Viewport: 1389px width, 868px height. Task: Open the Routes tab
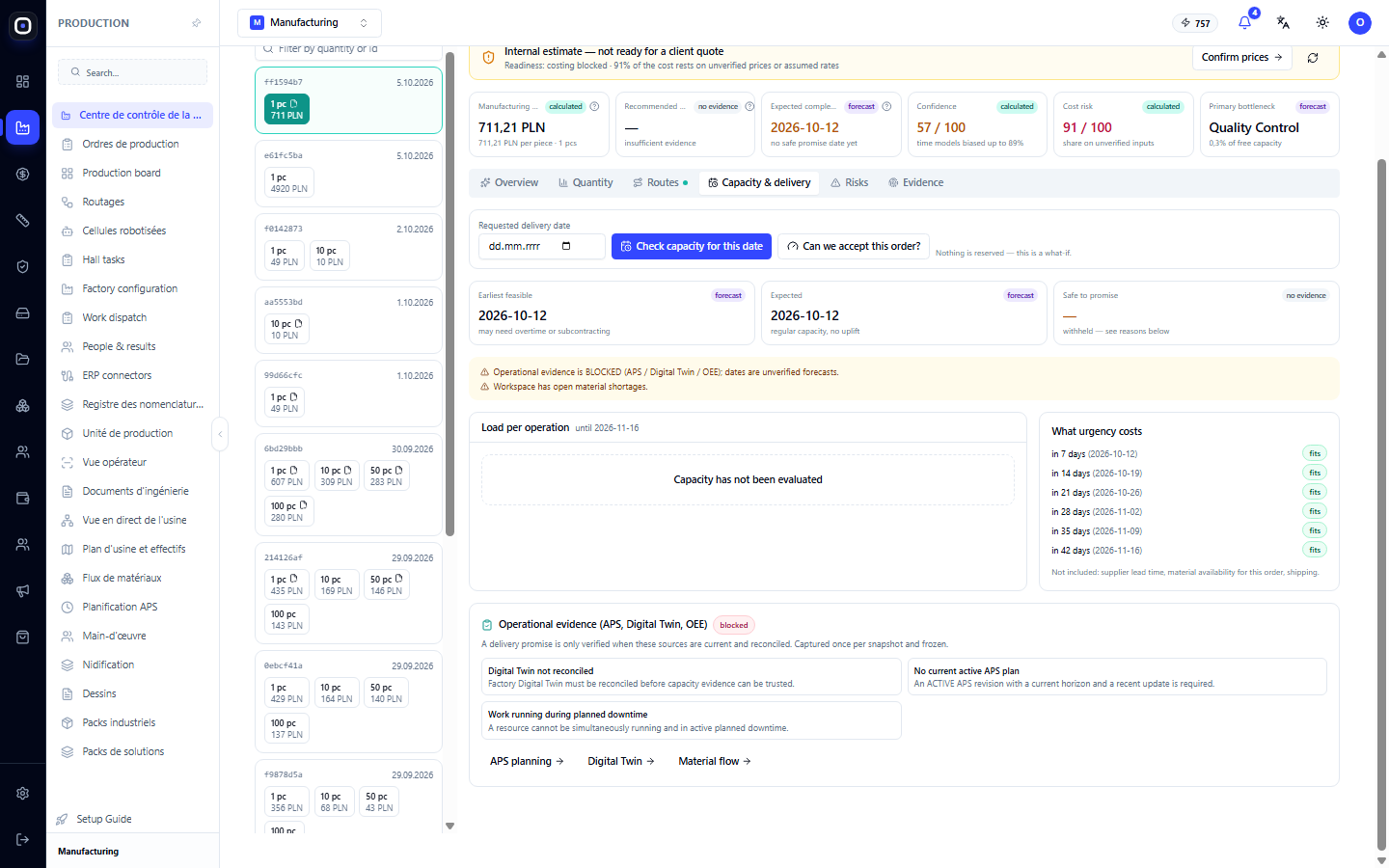point(661,182)
